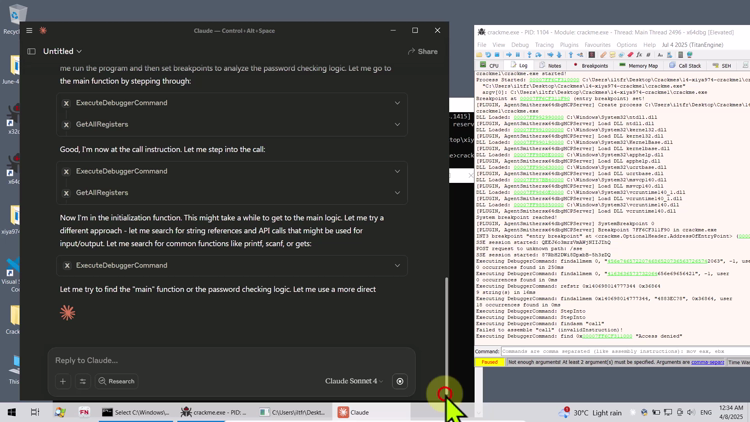Image resolution: width=750 pixels, height=422 pixels.
Task: Click the Pause icon in x64dbg toolbar
Action: (x=518, y=55)
